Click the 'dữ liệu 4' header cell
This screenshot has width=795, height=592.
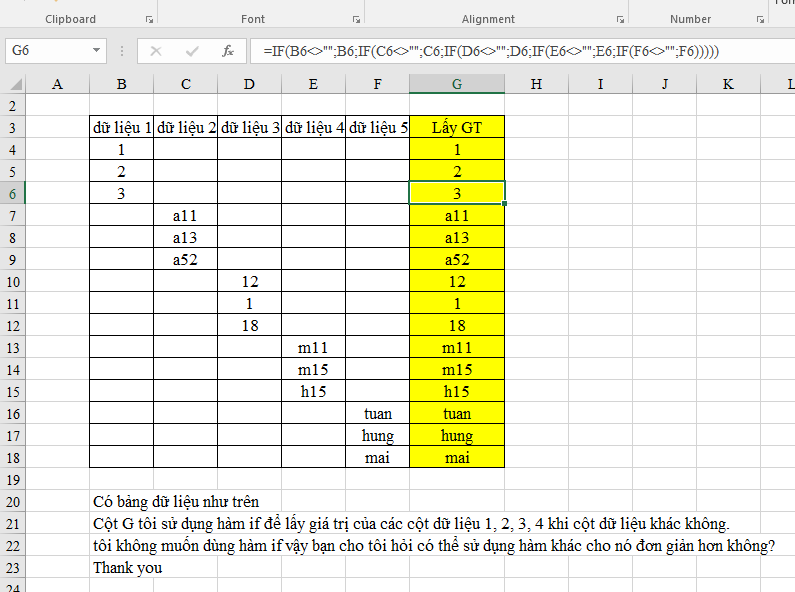[x=313, y=127]
